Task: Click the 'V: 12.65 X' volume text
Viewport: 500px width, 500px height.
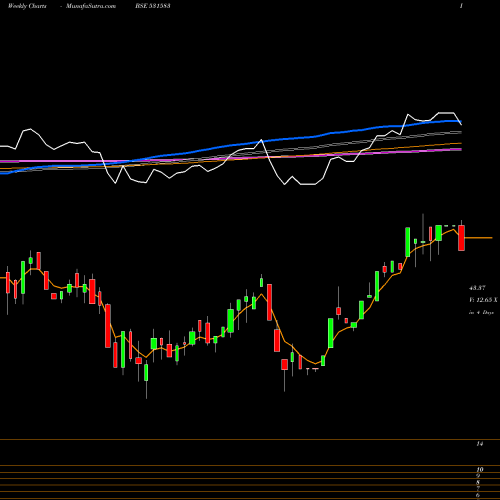Action: (x=483, y=300)
